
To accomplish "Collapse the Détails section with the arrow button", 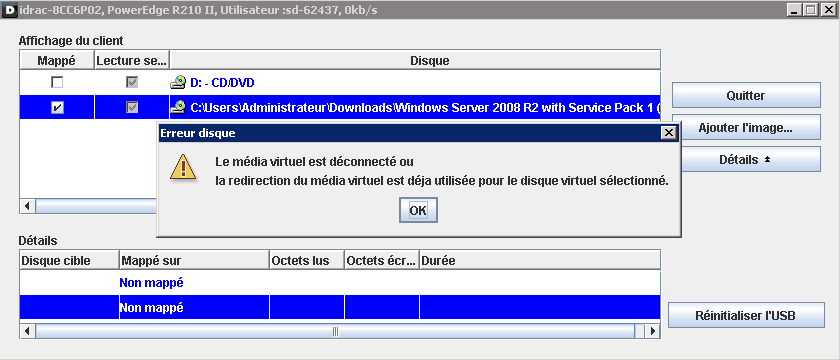I will 746,160.
